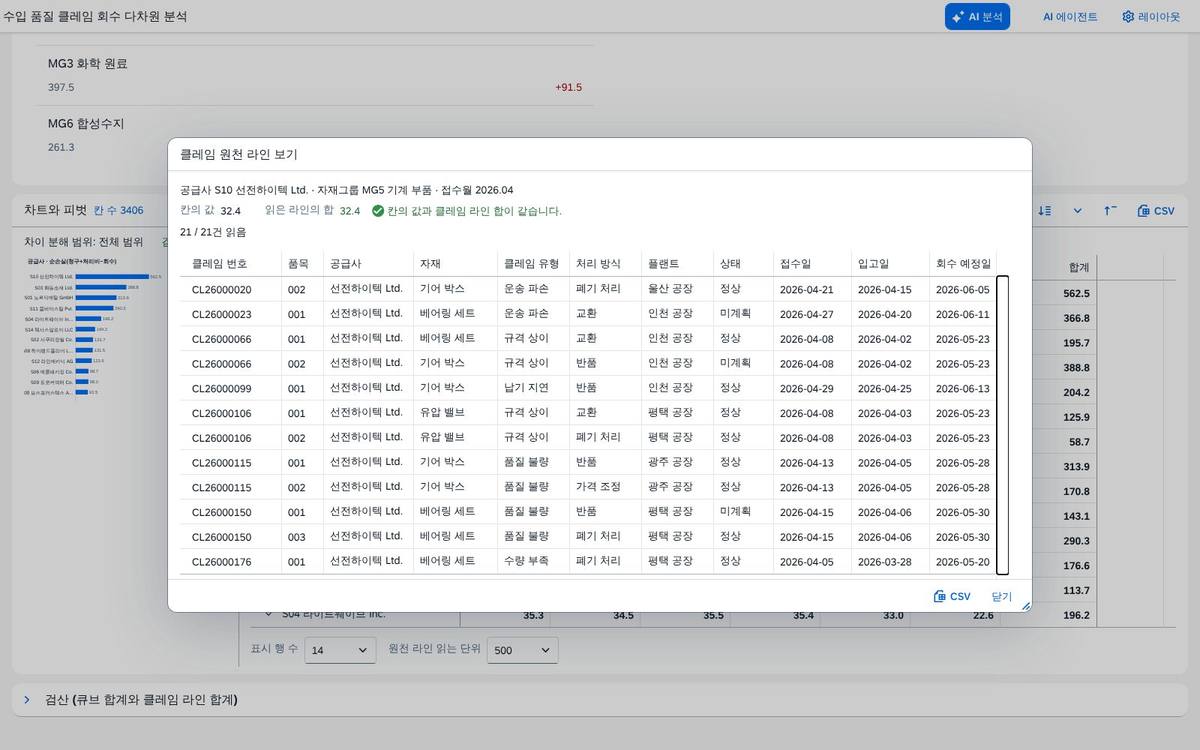Screen dimensions: 1200x750
Task: Click the 2026-06-13 recovery date cell
Action: [x=963, y=389]
